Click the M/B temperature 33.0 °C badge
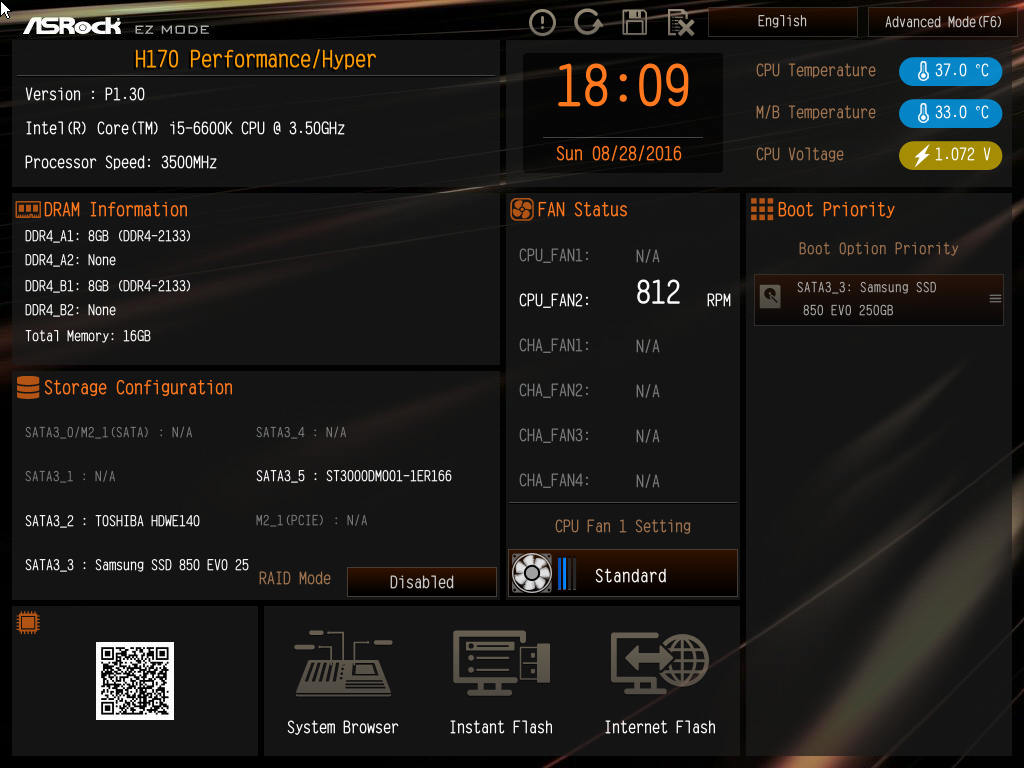Screen dimensions: 1024x768 [950, 112]
